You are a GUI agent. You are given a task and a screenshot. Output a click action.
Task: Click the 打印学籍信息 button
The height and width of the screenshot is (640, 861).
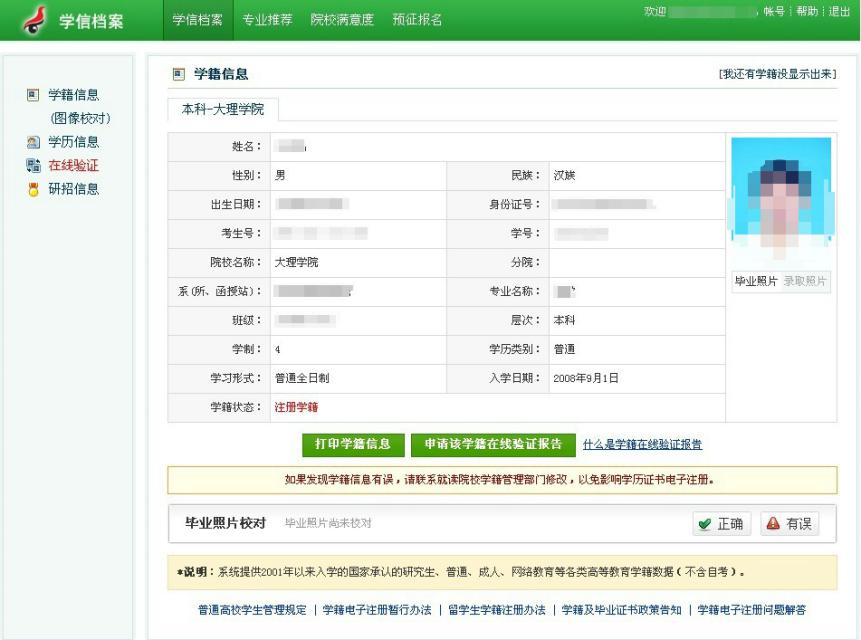coord(353,445)
